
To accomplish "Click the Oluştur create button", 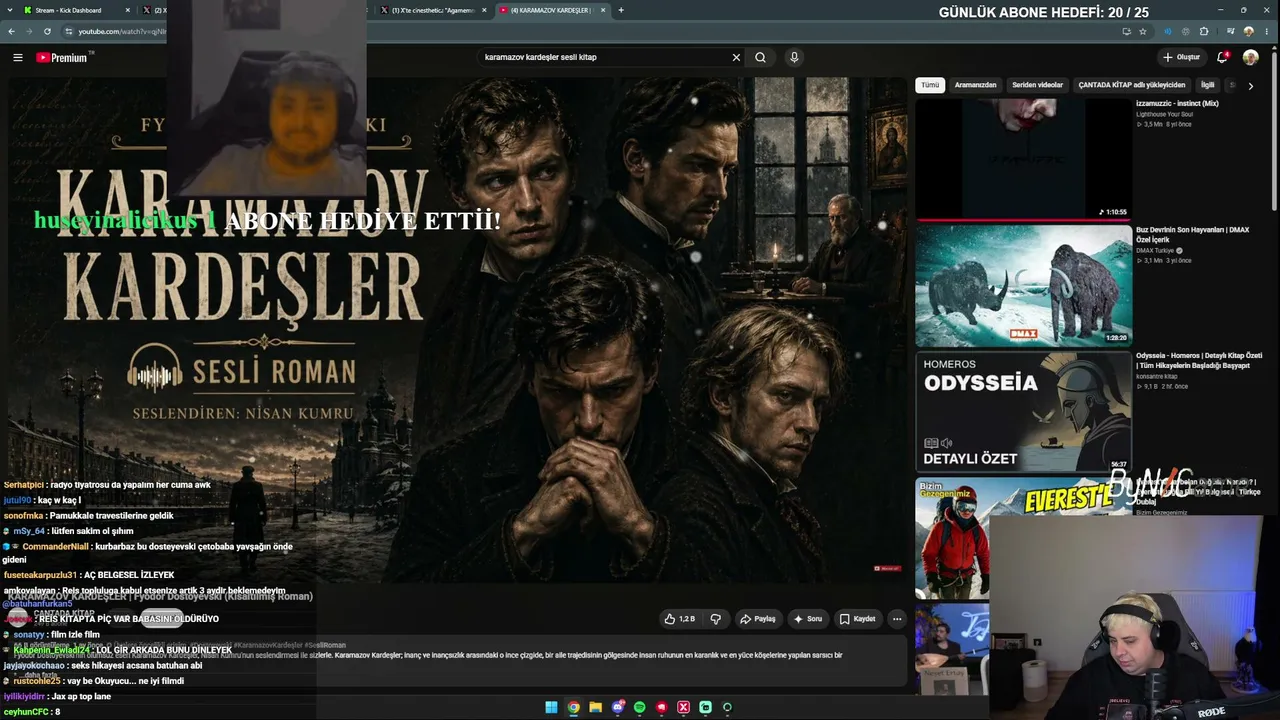I will 1181,58.
